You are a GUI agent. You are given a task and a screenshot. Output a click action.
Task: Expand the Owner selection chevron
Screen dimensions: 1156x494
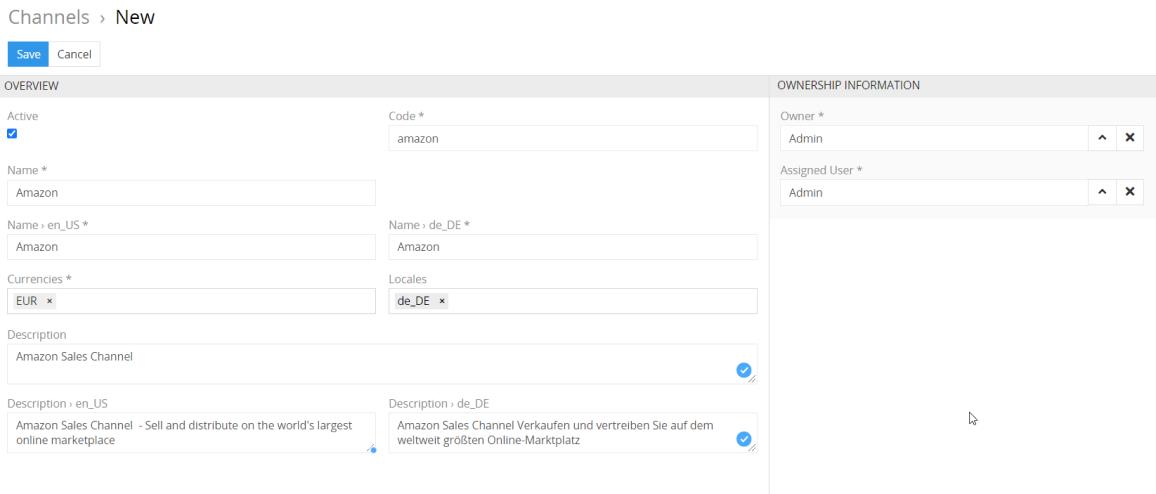(1101, 138)
